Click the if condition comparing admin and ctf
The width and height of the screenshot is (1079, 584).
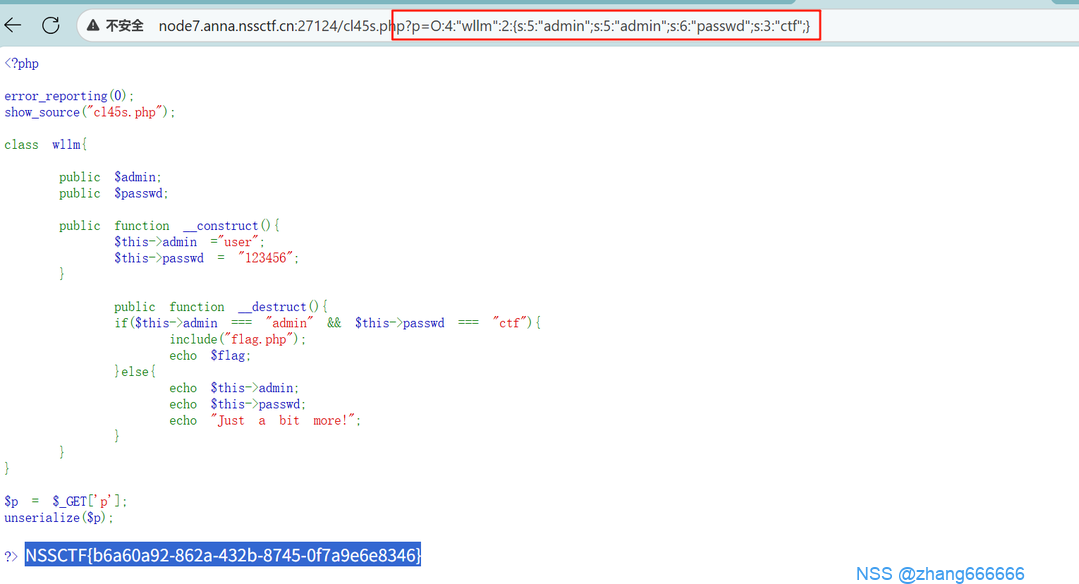[328, 323]
